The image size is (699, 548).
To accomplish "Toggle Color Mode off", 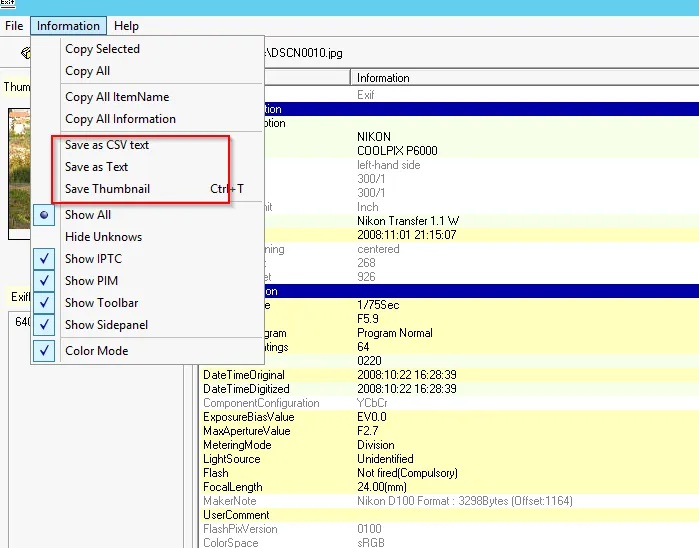I will pyautogui.click(x=96, y=351).
